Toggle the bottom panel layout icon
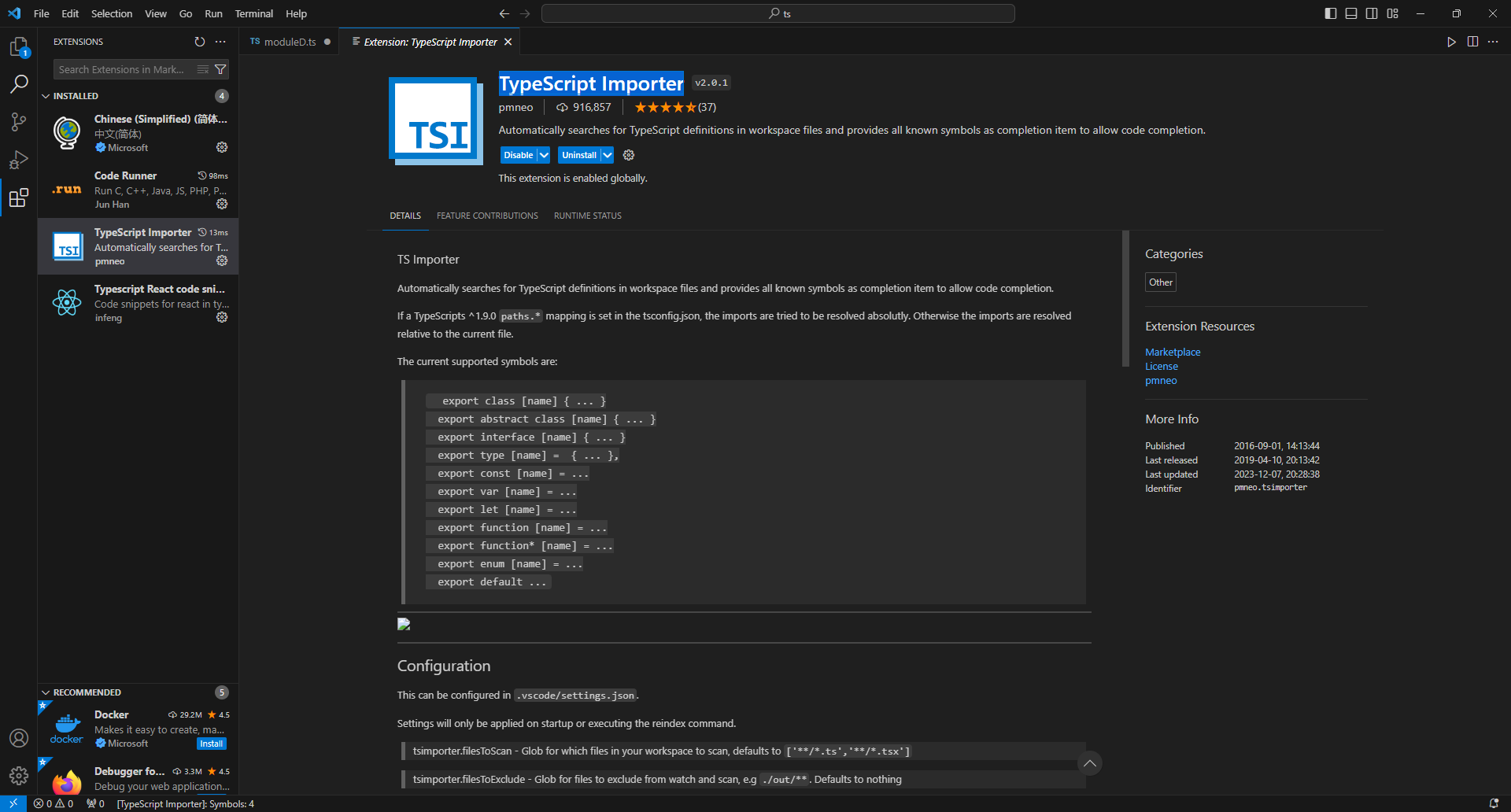 [x=1351, y=13]
